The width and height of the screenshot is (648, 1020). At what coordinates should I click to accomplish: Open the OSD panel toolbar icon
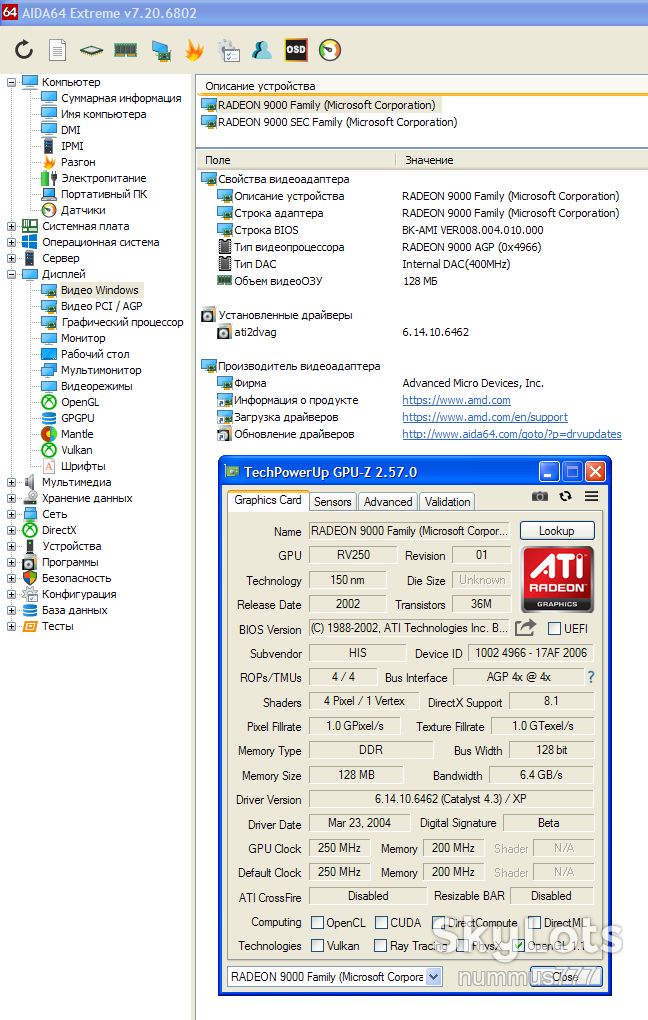pos(296,49)
